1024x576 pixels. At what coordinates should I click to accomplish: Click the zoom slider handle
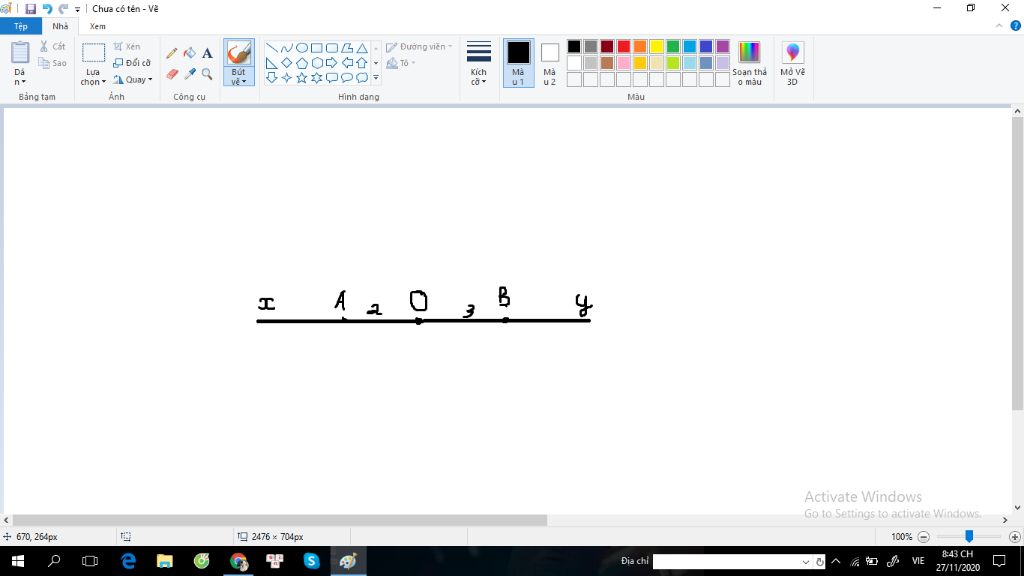click(969, 536)
